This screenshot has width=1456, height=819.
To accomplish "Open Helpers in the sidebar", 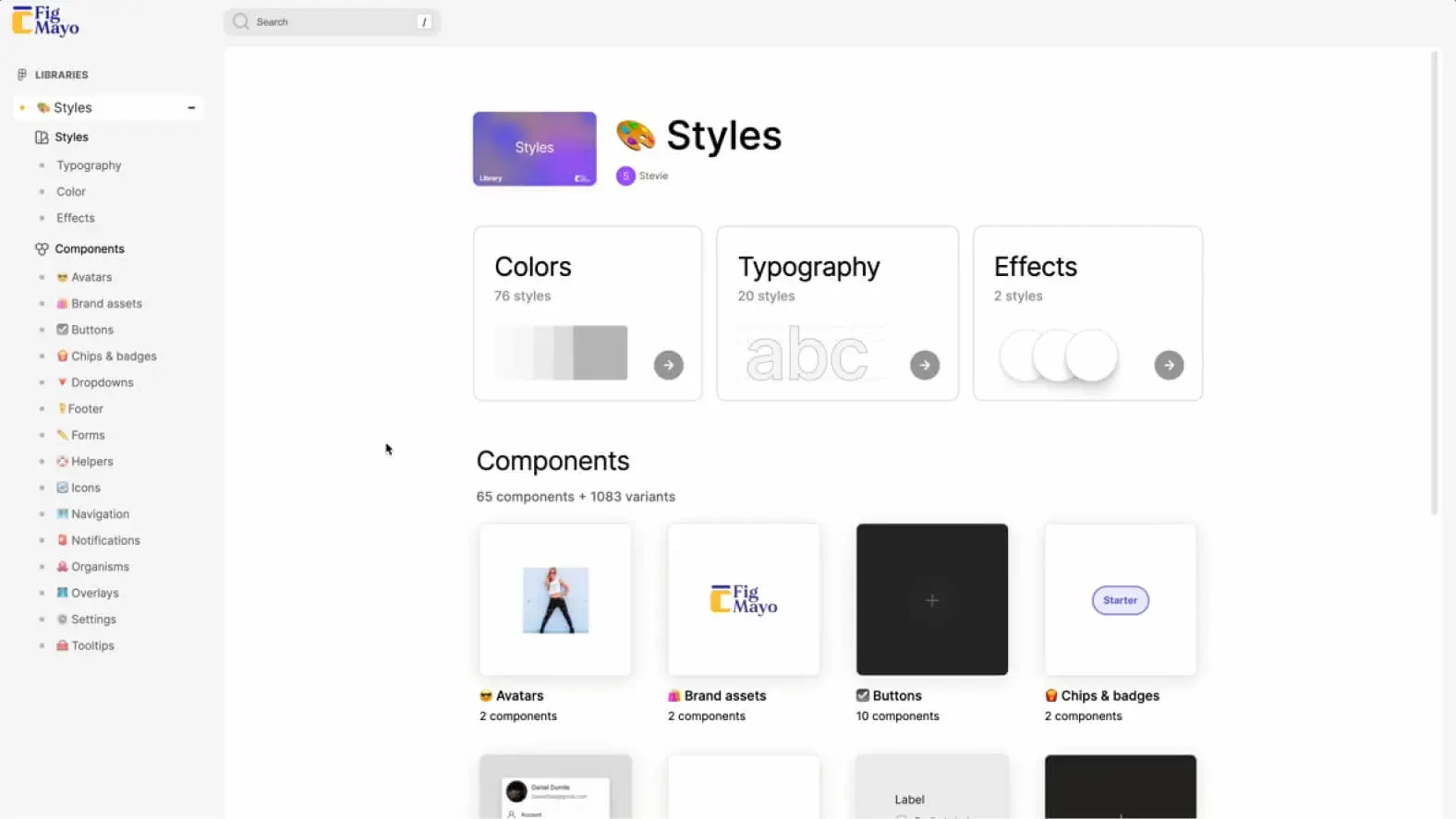I will 85,462.
